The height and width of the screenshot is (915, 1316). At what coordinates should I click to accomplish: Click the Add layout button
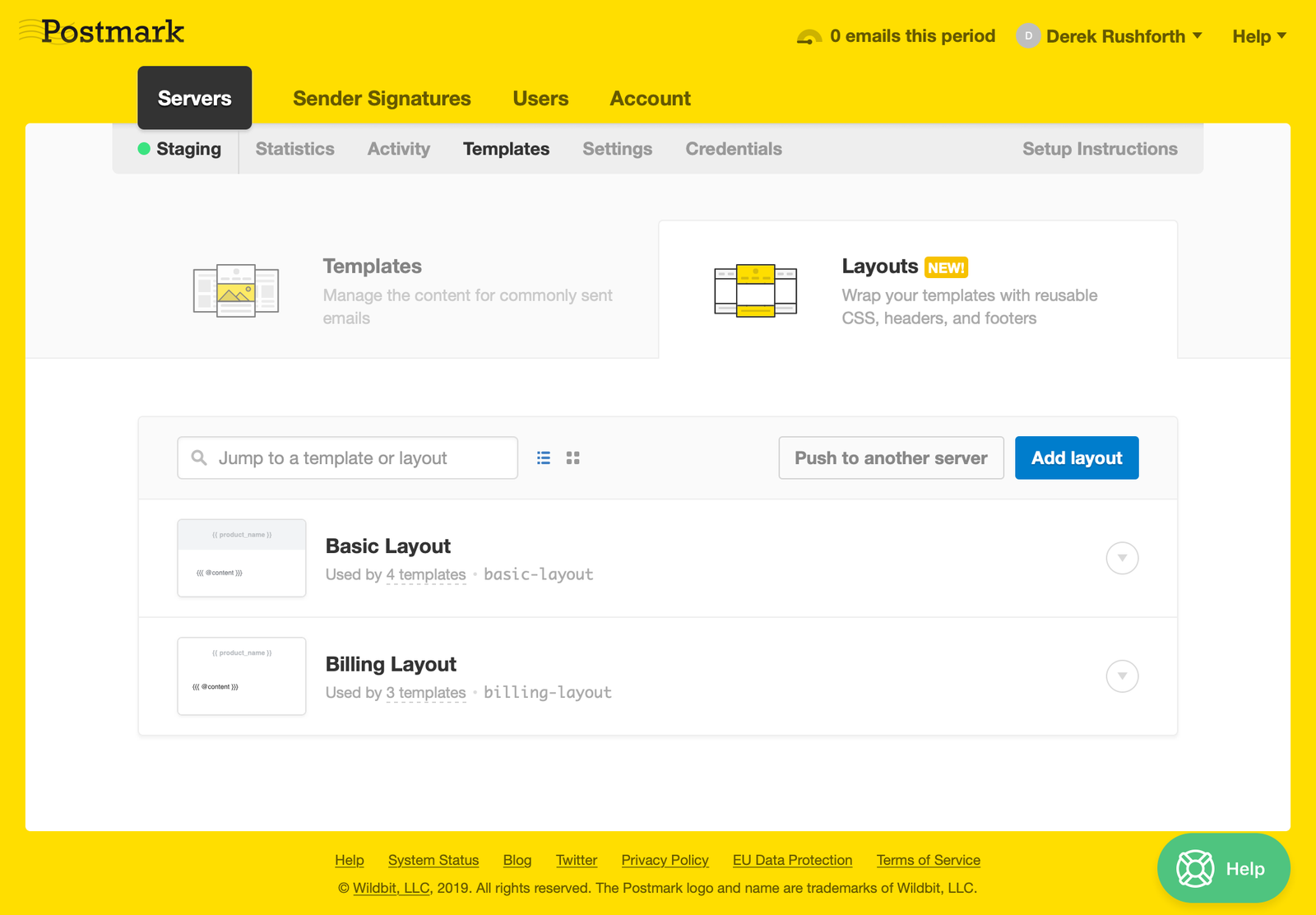pyautogui.click(x=1077, y=457)
